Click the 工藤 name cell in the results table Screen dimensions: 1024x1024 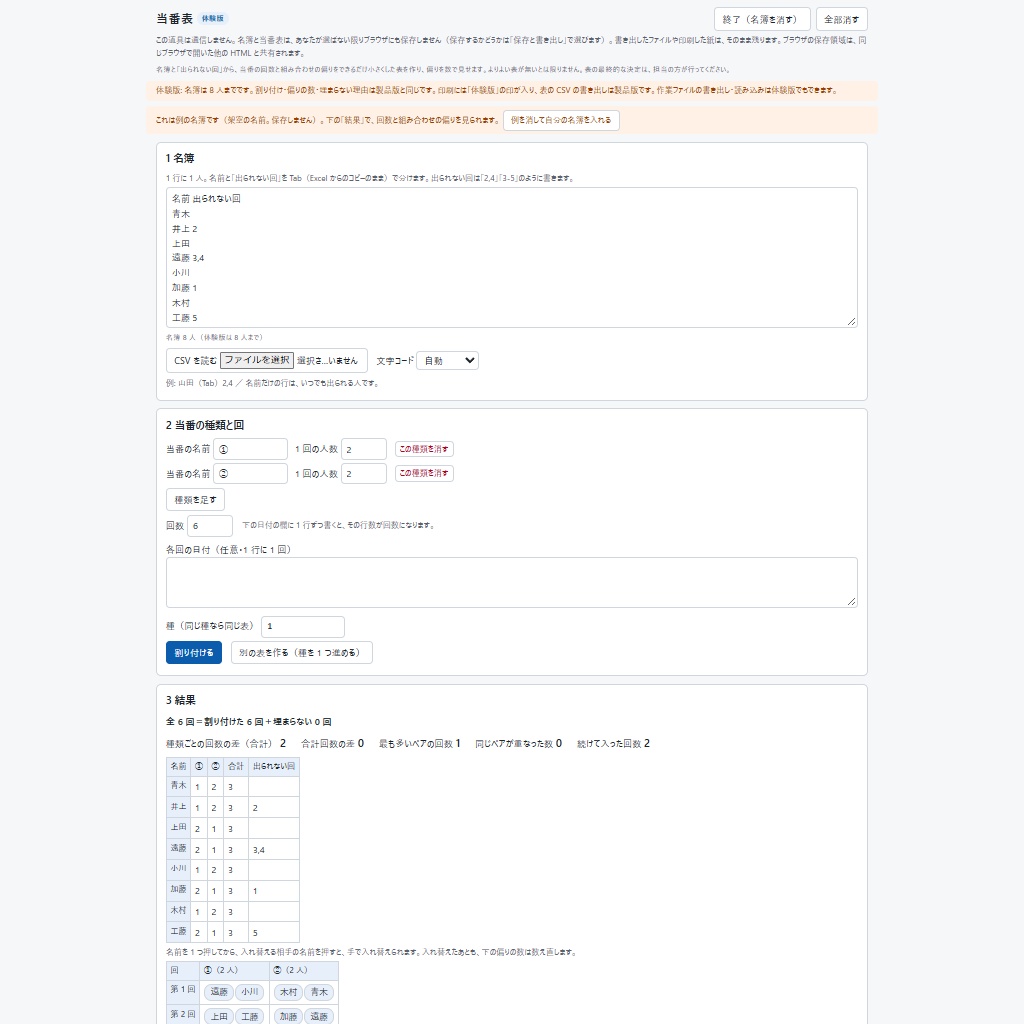click(178, 931)
